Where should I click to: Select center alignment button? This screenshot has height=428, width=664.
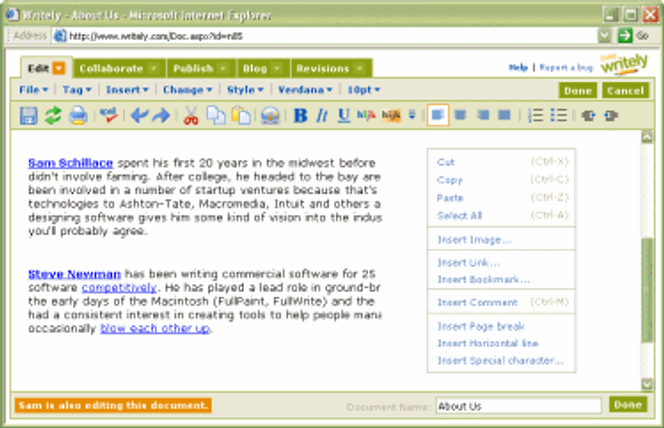click(460, 115)
